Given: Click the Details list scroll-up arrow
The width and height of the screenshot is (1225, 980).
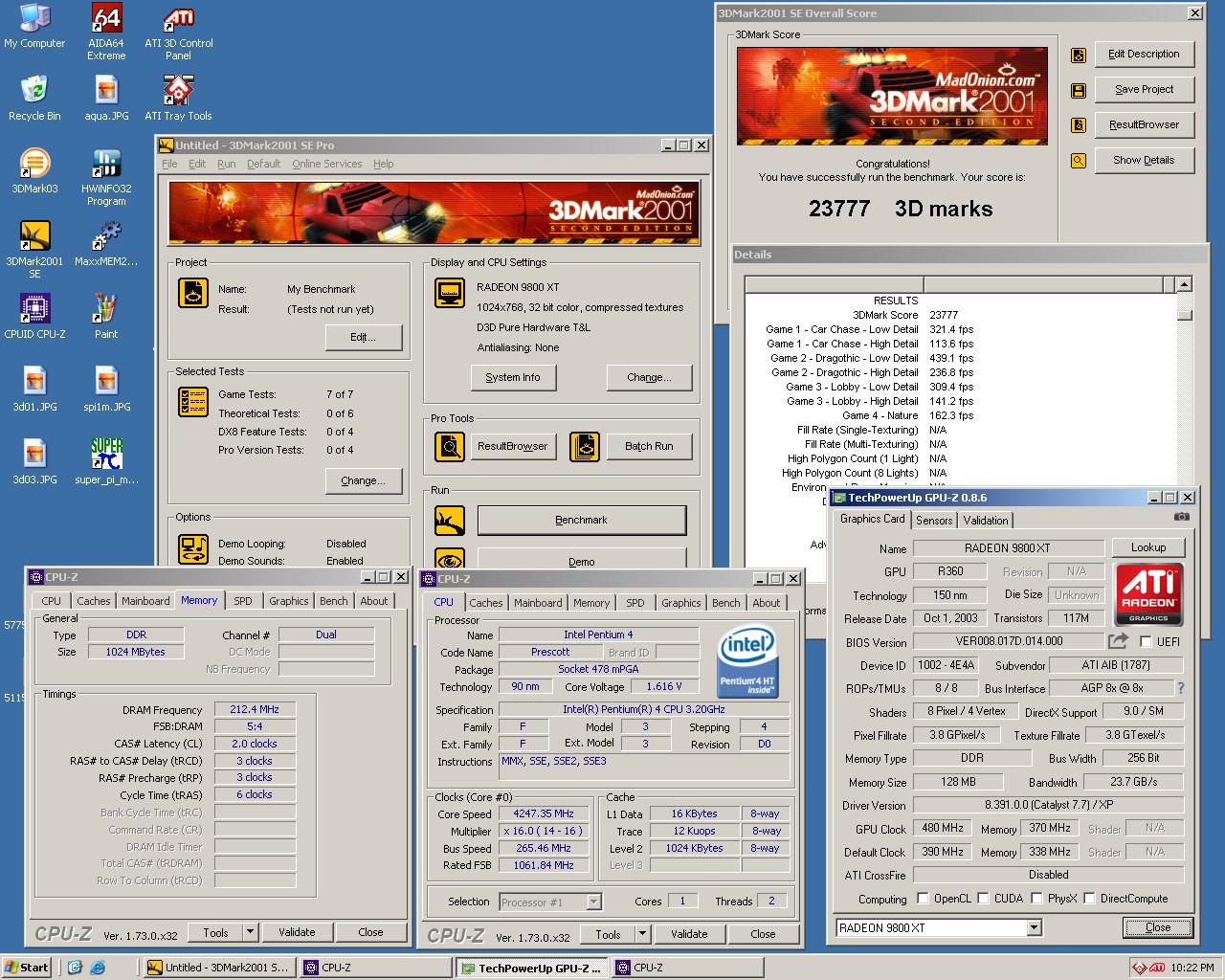Looking at the screenshot, I should [x=1184, y=284].
